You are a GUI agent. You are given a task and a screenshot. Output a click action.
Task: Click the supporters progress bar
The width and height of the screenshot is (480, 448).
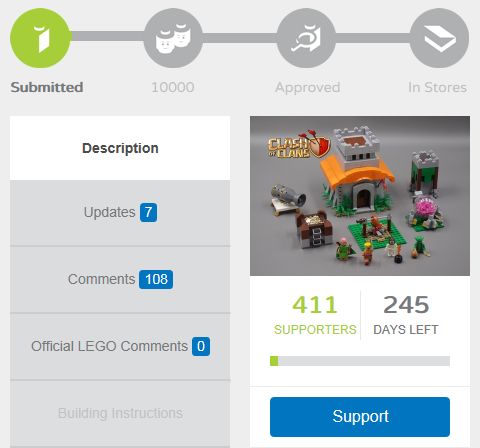point(360,361)
